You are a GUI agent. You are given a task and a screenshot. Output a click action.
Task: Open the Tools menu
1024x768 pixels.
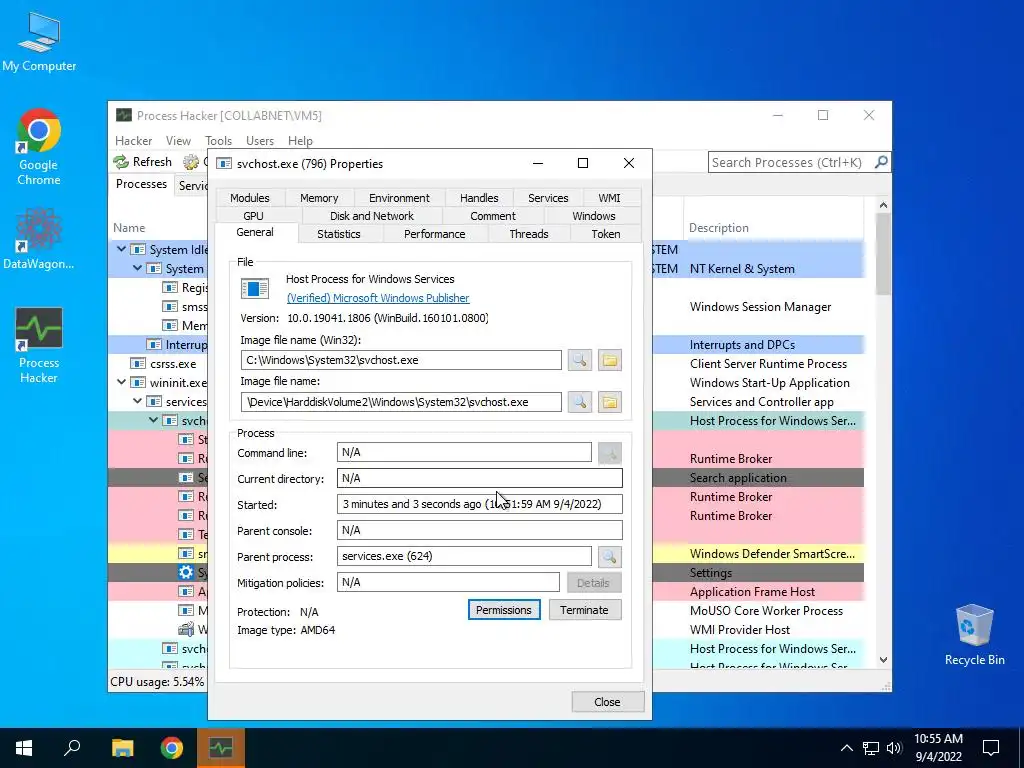click(218, 140)
